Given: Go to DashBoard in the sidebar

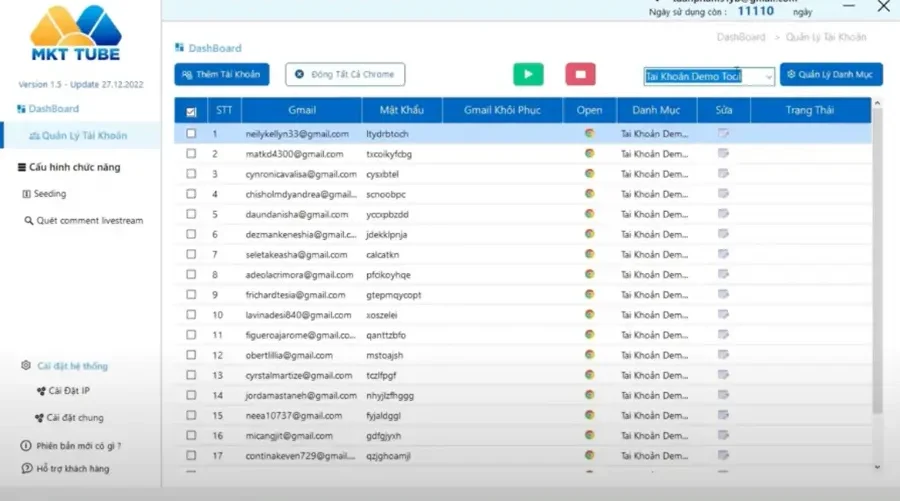Looking at the screenshot, I should pos(48,108).
